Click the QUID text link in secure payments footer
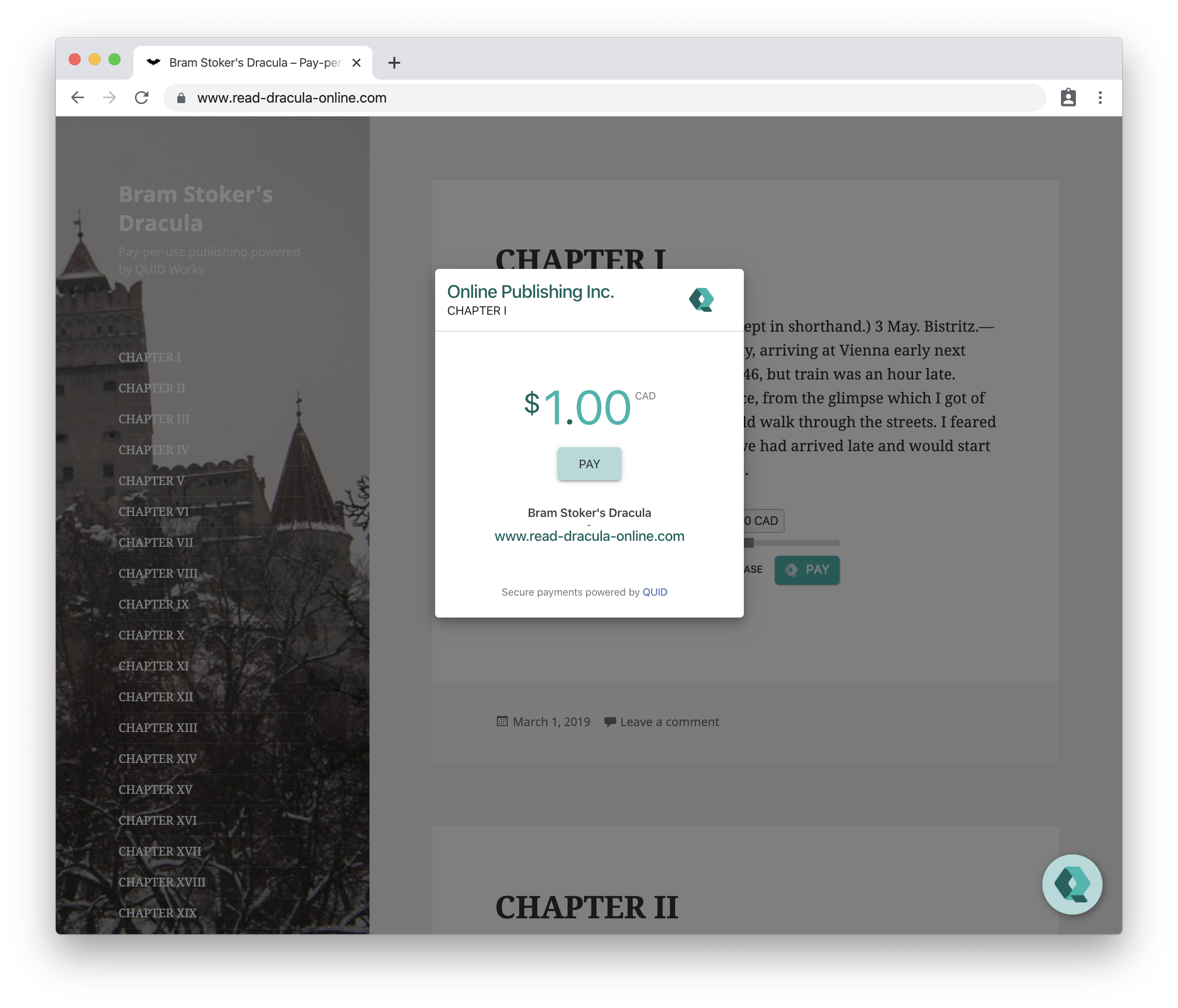This screenshot has width=1178, height=1008. pos(654,591)
